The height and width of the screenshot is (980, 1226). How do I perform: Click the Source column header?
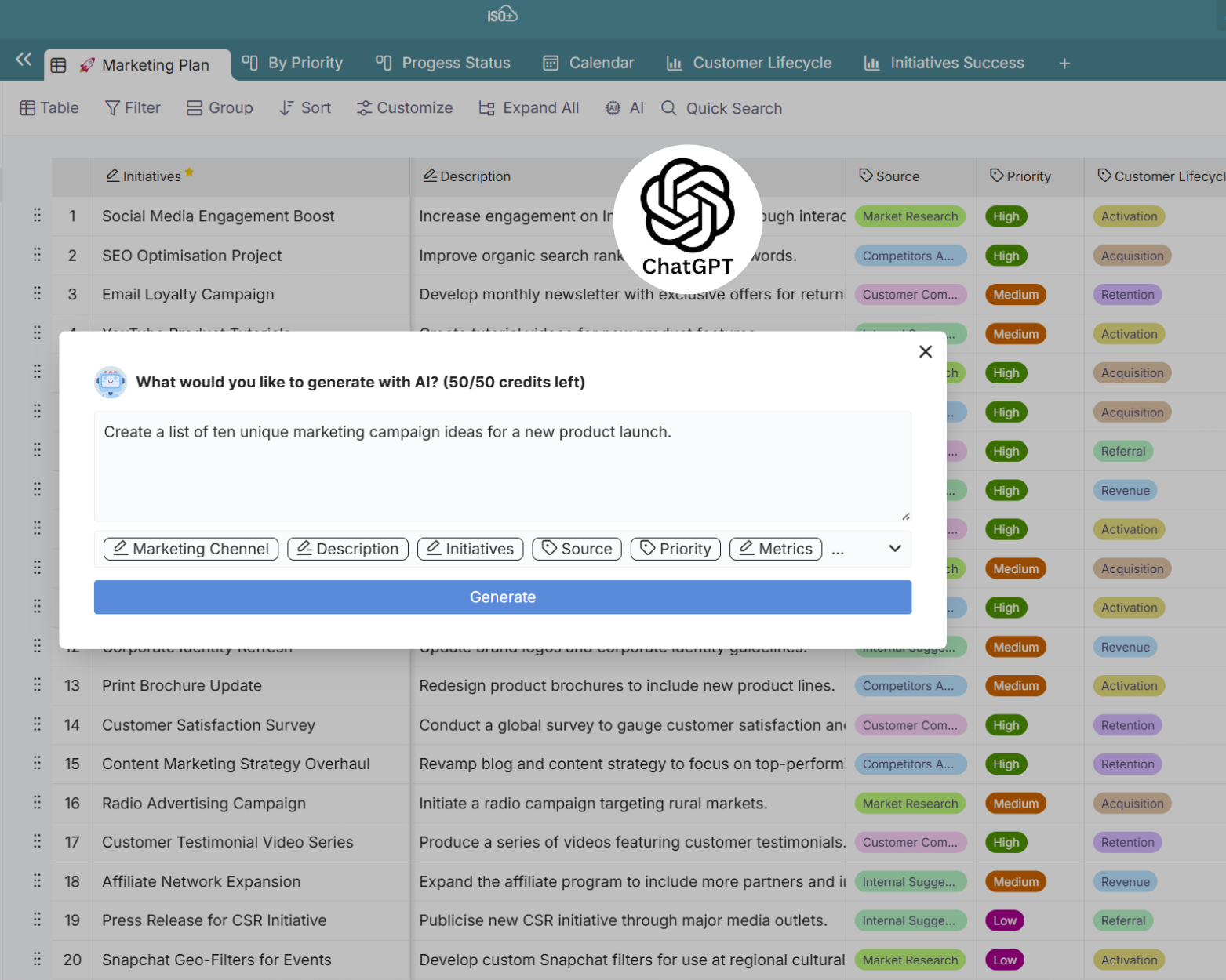911,176
